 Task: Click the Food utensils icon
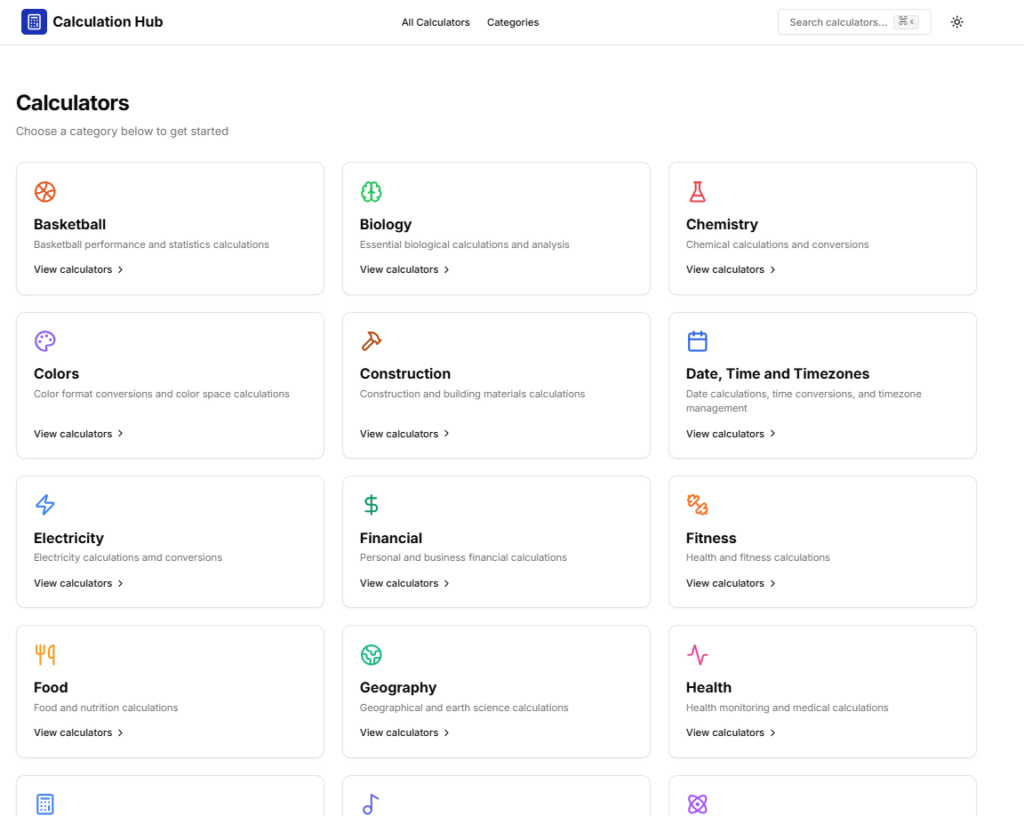(45, 655)
